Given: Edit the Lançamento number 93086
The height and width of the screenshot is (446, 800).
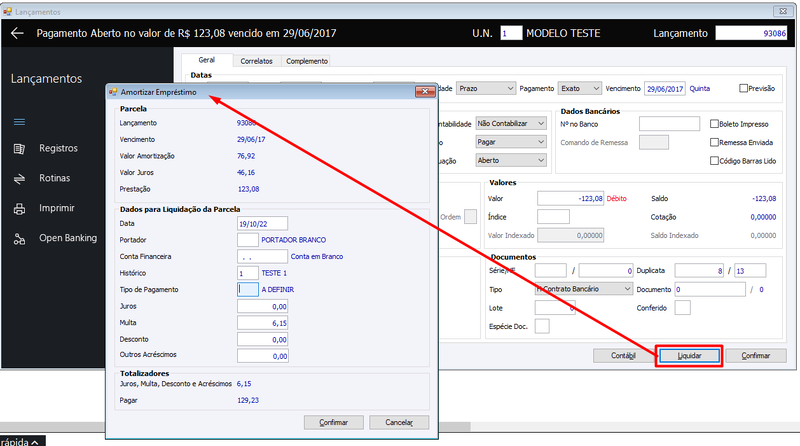Looking at the screenshot, I should 751,33.
